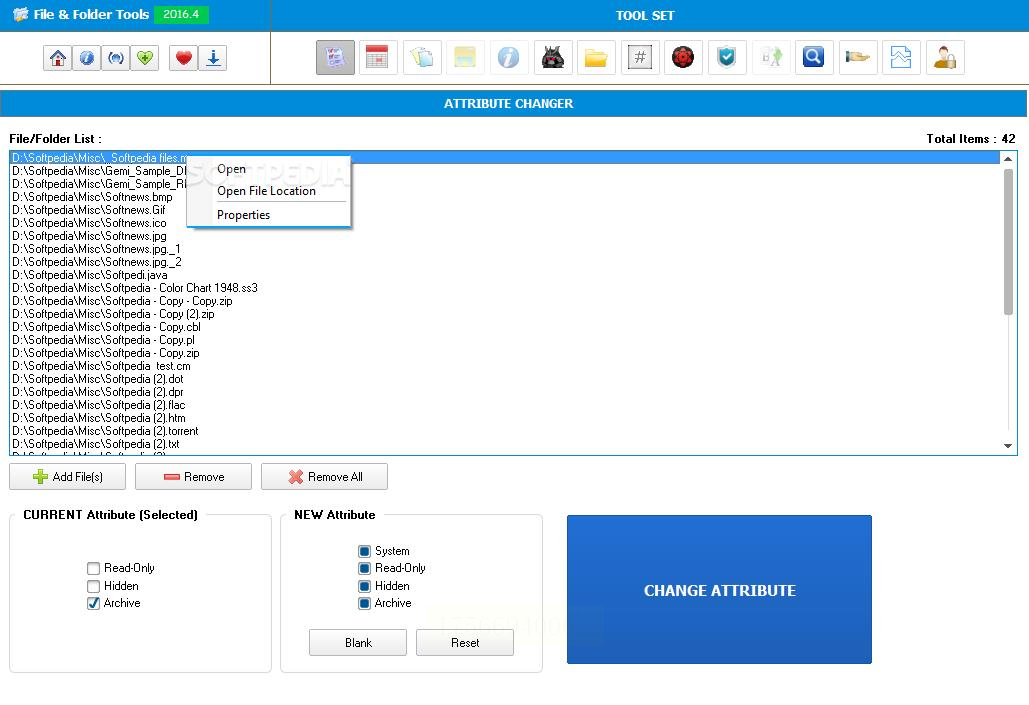Open the faded letter B and A rename tool
This screenshot has width=1029, height=705.
tap(770, 57)
